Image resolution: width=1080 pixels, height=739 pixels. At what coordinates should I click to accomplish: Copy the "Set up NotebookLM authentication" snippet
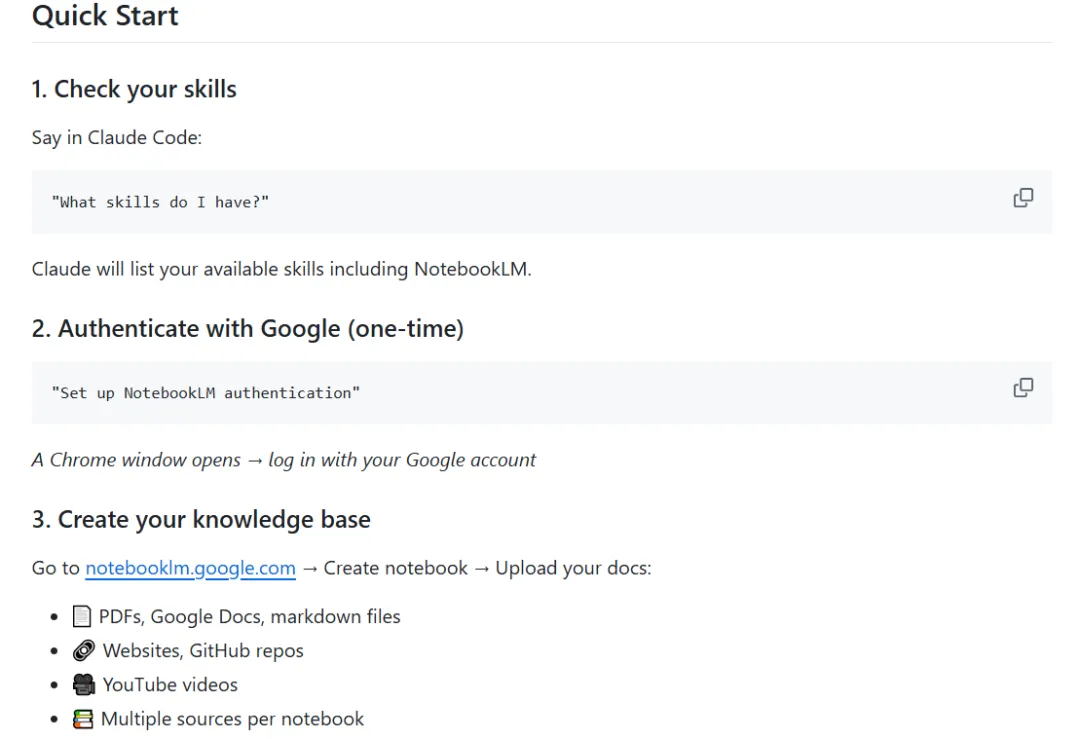click(x=1023, y=388)
